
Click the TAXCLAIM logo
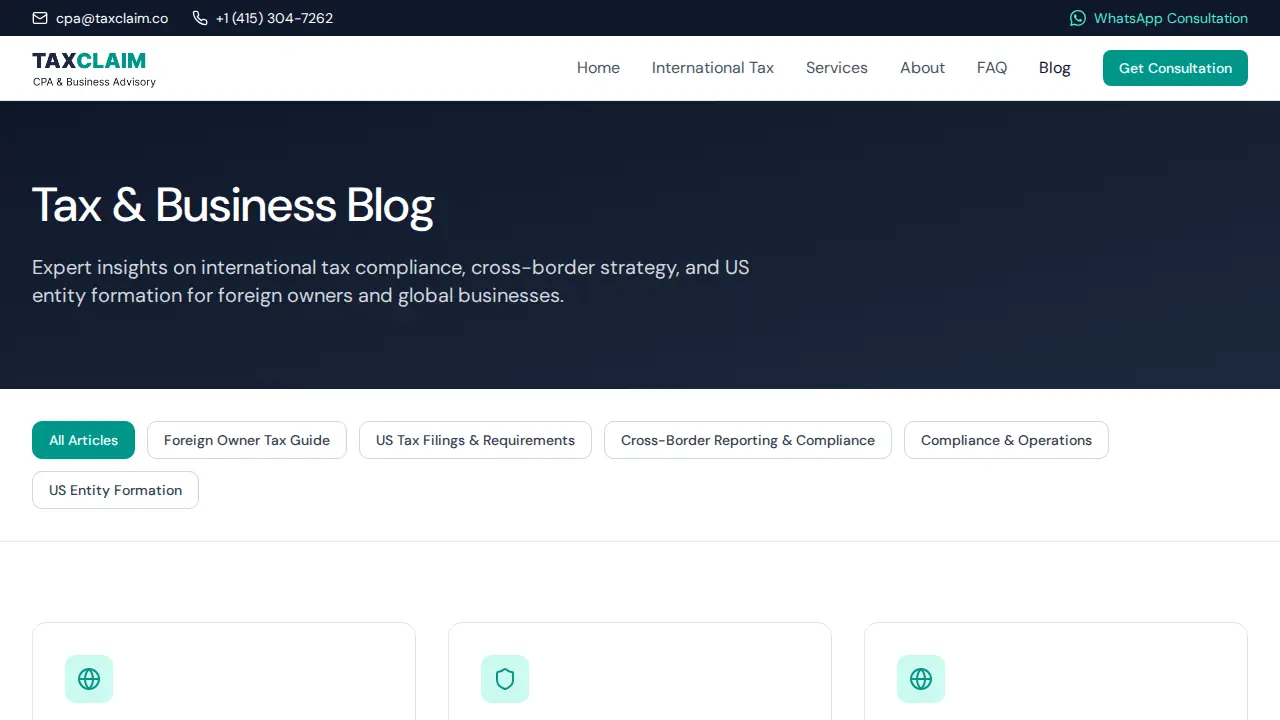(x=94, y=69)
